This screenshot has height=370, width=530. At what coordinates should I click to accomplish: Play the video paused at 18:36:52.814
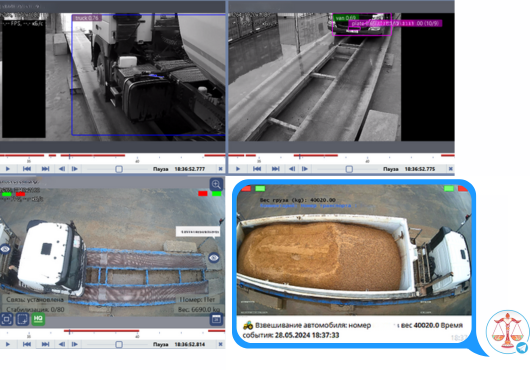(7, 344)
